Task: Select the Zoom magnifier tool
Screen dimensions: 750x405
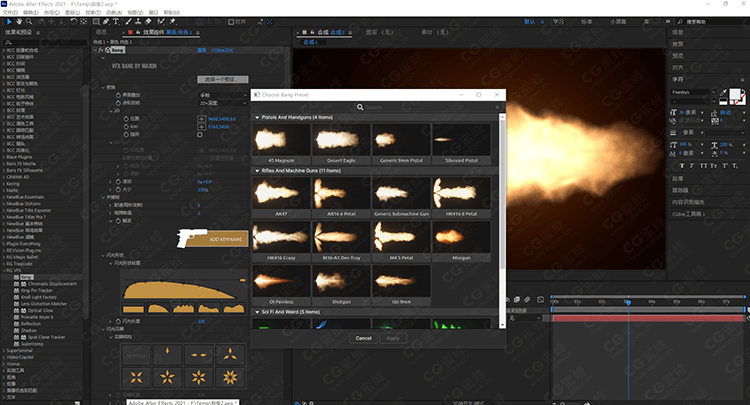Action: pos(29,22)
